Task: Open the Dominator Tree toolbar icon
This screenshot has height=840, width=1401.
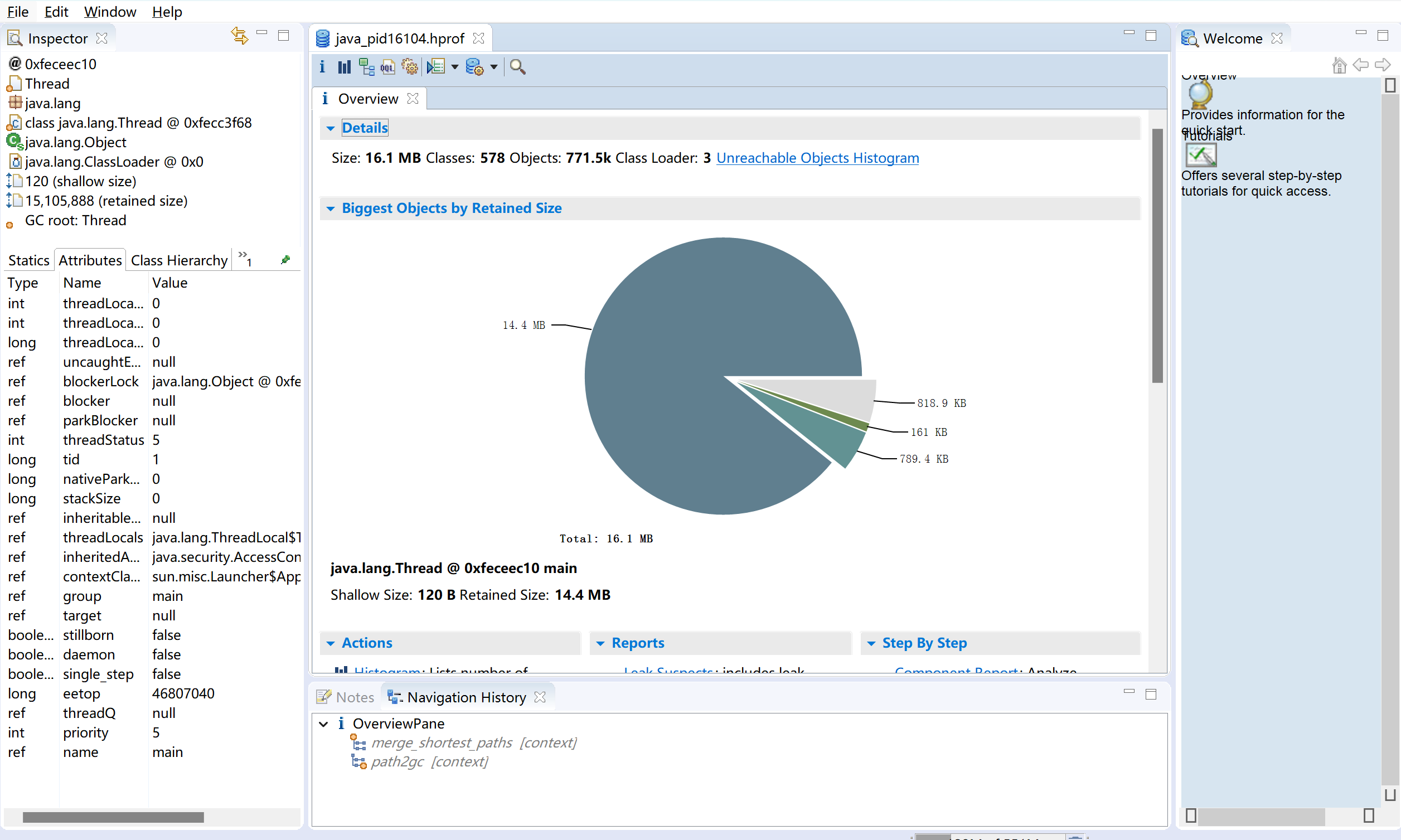Action: [366, 67]
